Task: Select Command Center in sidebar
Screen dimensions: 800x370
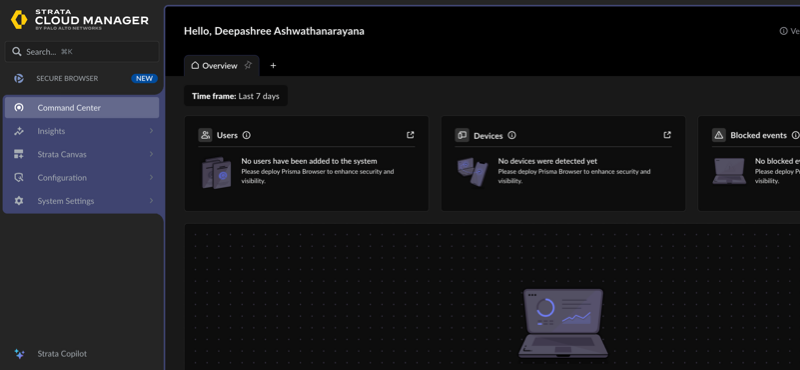Action: (x=82, y=108)
